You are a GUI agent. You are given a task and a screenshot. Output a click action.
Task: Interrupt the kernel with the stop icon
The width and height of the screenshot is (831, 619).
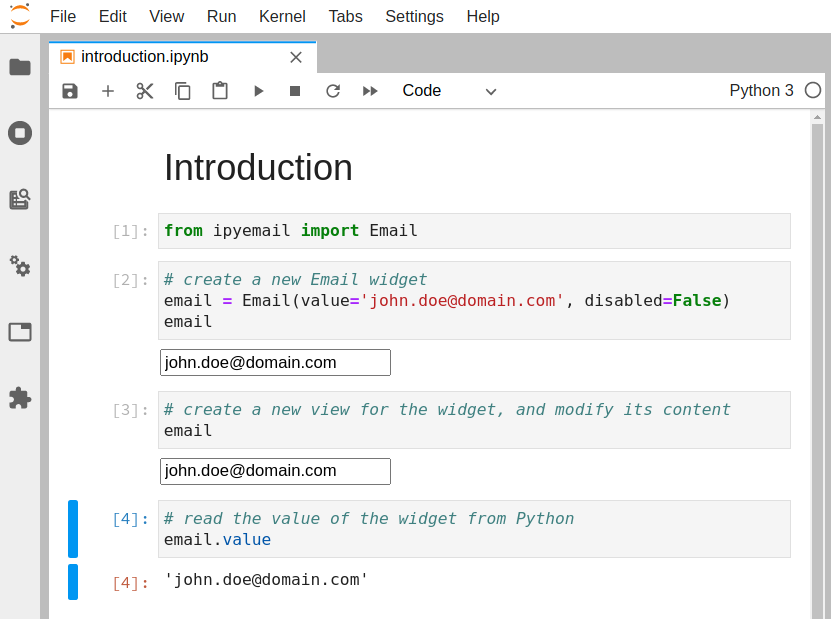coord(295,91)
